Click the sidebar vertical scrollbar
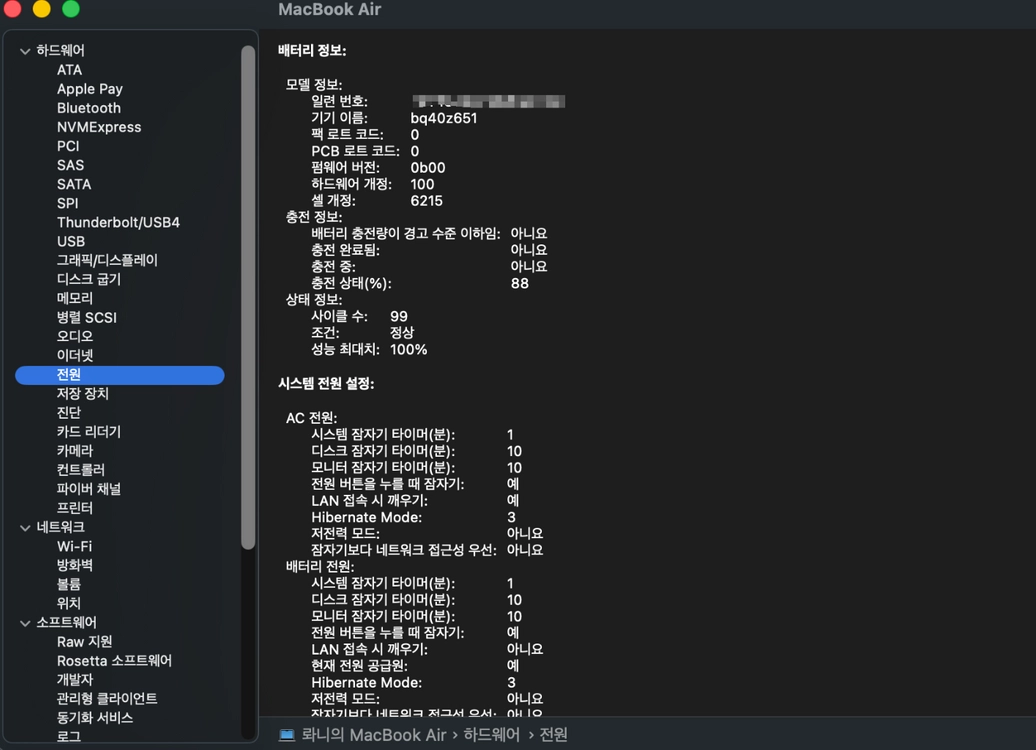Image resolution: width=1036 pixels, height=750 pixels. coord(248,297)
